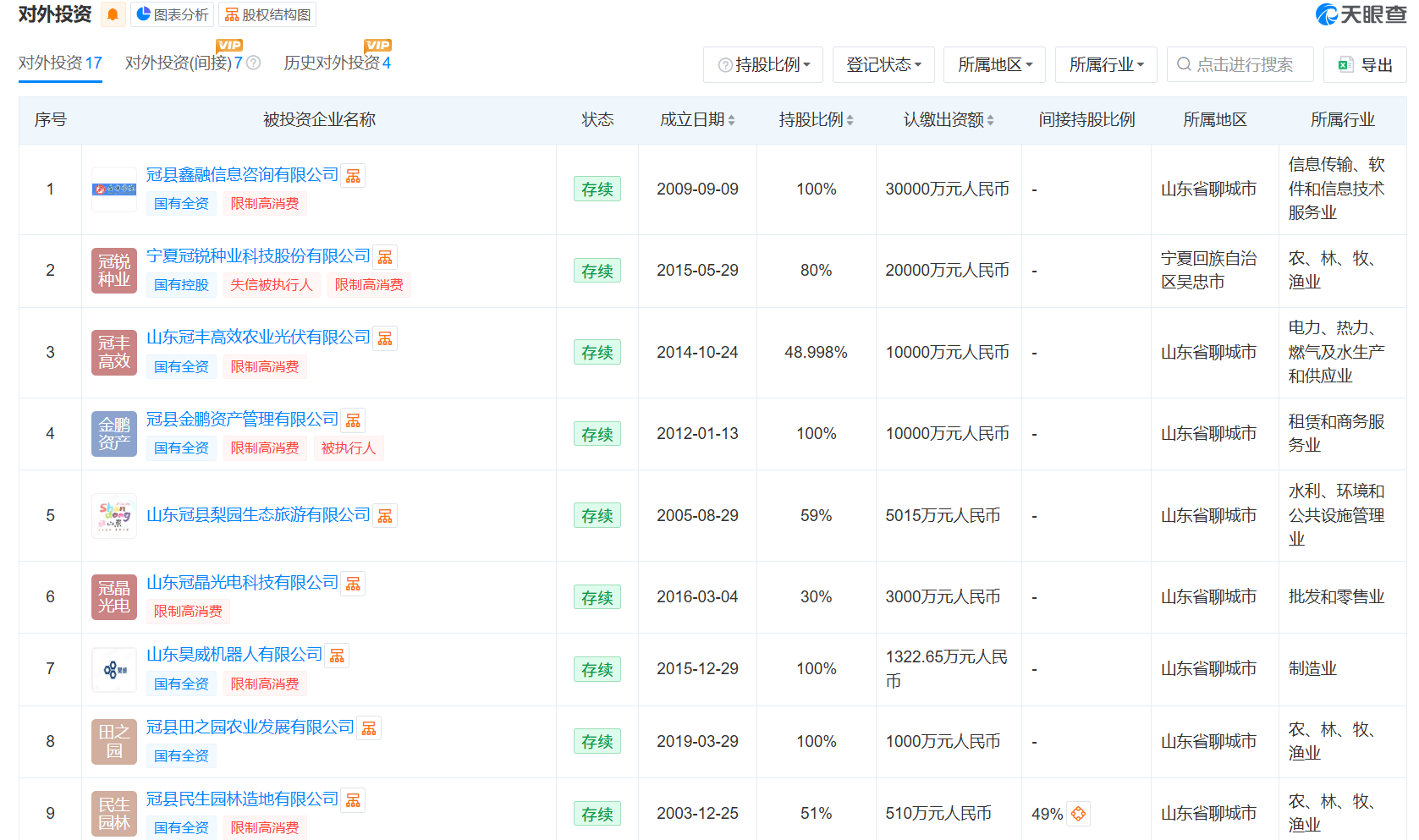The image size is (1419, 840).
Task: Expand the 登记状态 filter dropdown
Action: (x=883, y=64)
